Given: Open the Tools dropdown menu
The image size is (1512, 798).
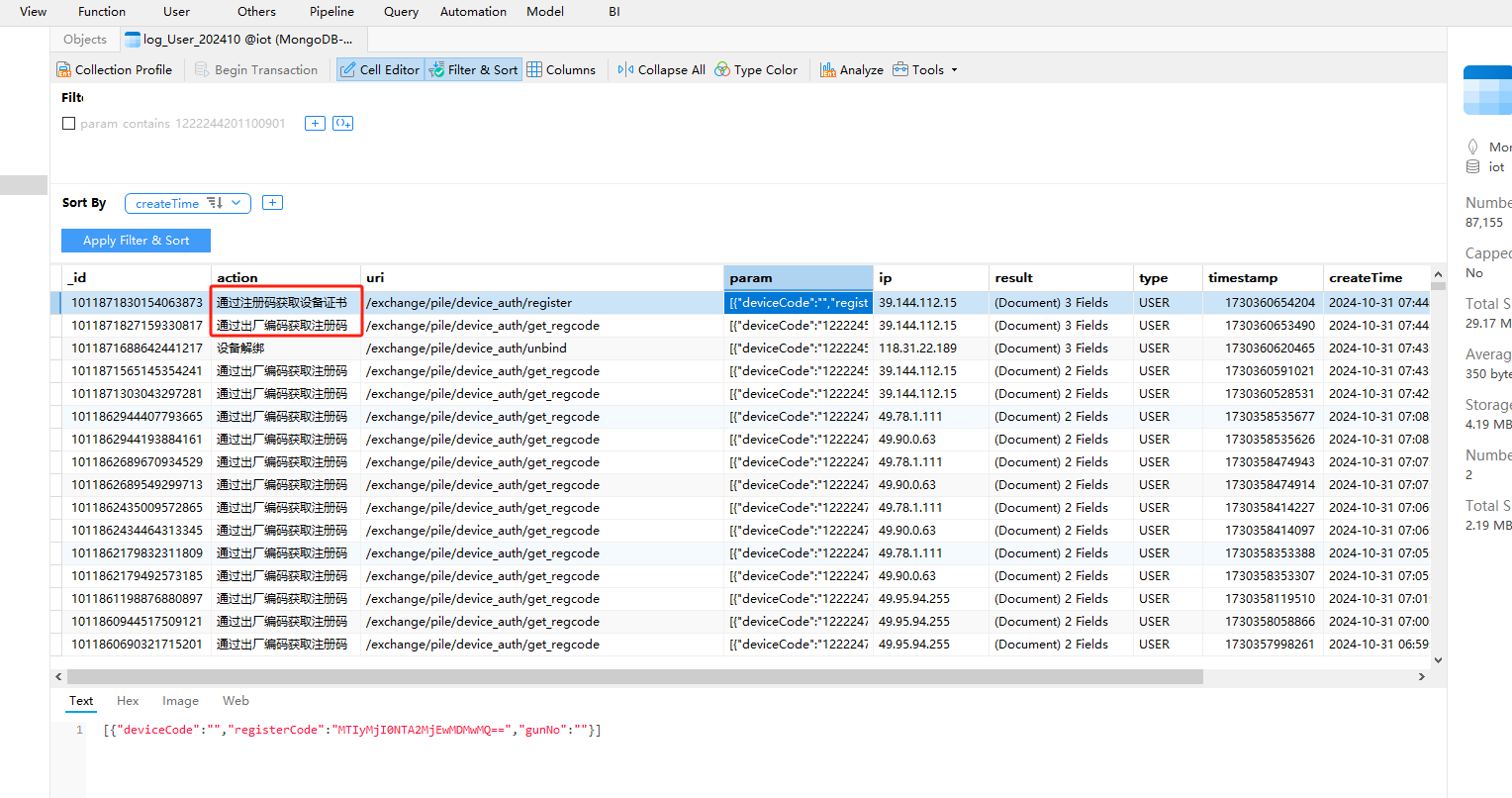Looking at the screenshot, I should coord(925,69).
